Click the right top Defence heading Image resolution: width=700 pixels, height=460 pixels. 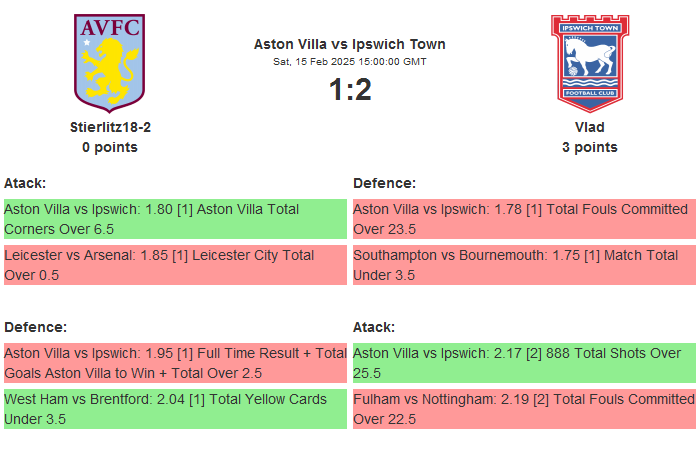coord(384,183)
